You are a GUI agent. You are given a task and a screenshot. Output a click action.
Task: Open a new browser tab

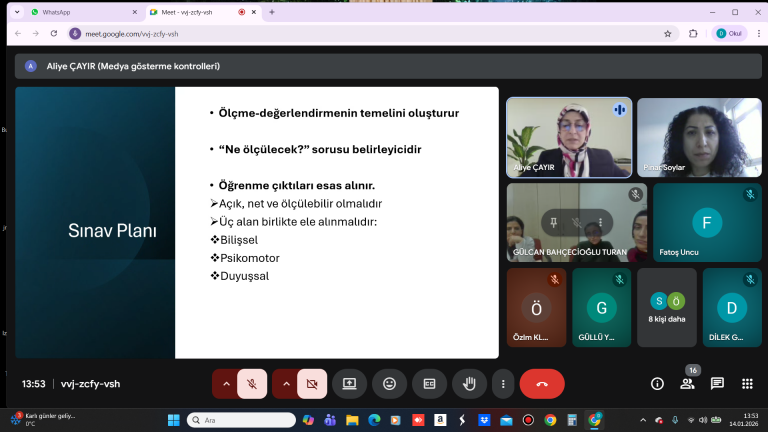point(272,12)
